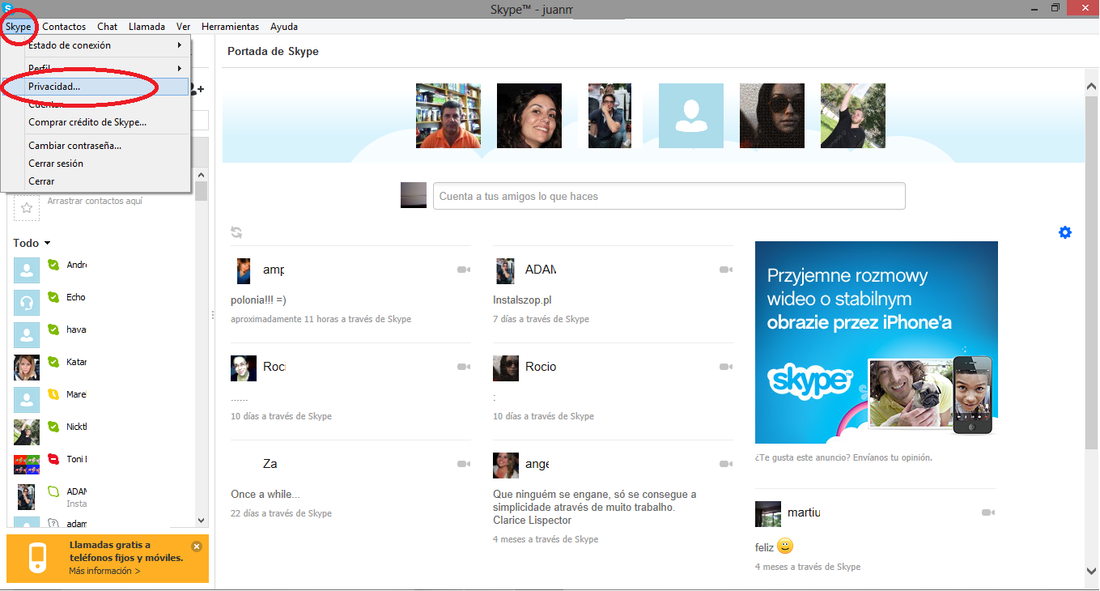This screenshot has width=1100, height=591.
Task: Click the video icon on the Za card
Action: [464, 464]
